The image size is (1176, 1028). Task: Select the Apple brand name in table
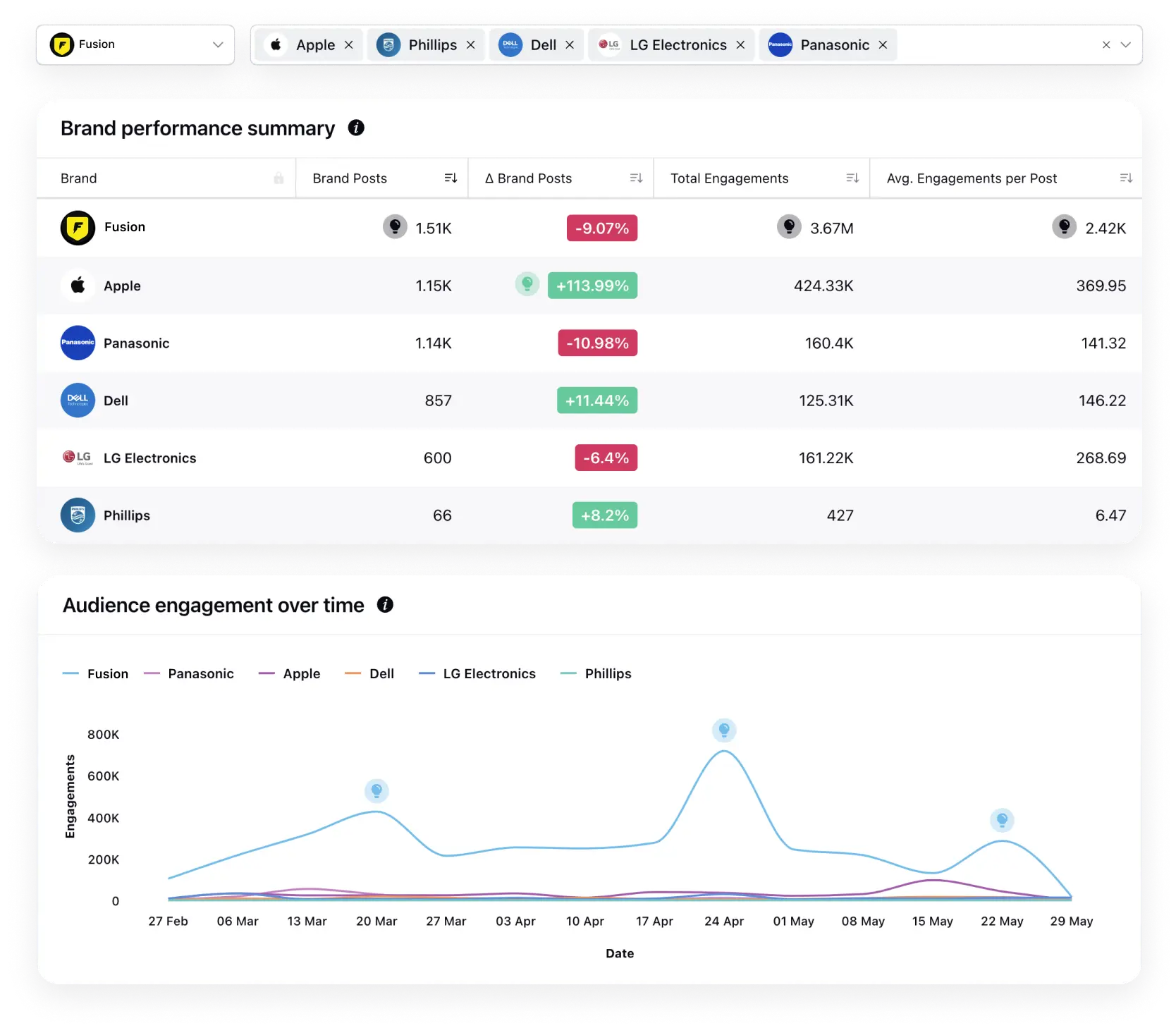(122, 286)
